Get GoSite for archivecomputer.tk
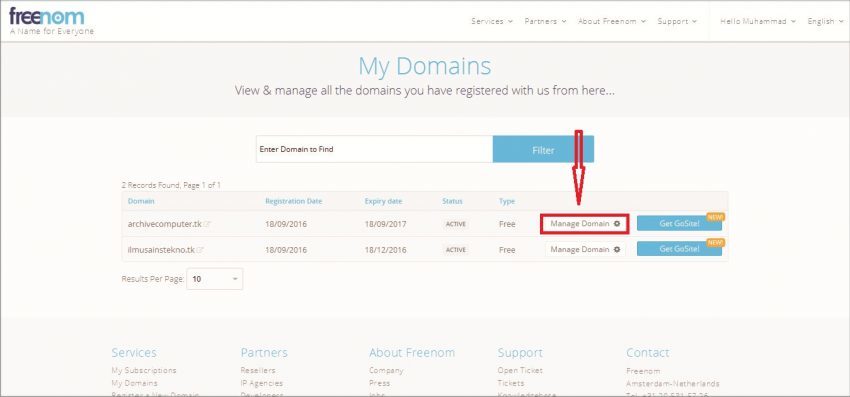 click(679, 223)
